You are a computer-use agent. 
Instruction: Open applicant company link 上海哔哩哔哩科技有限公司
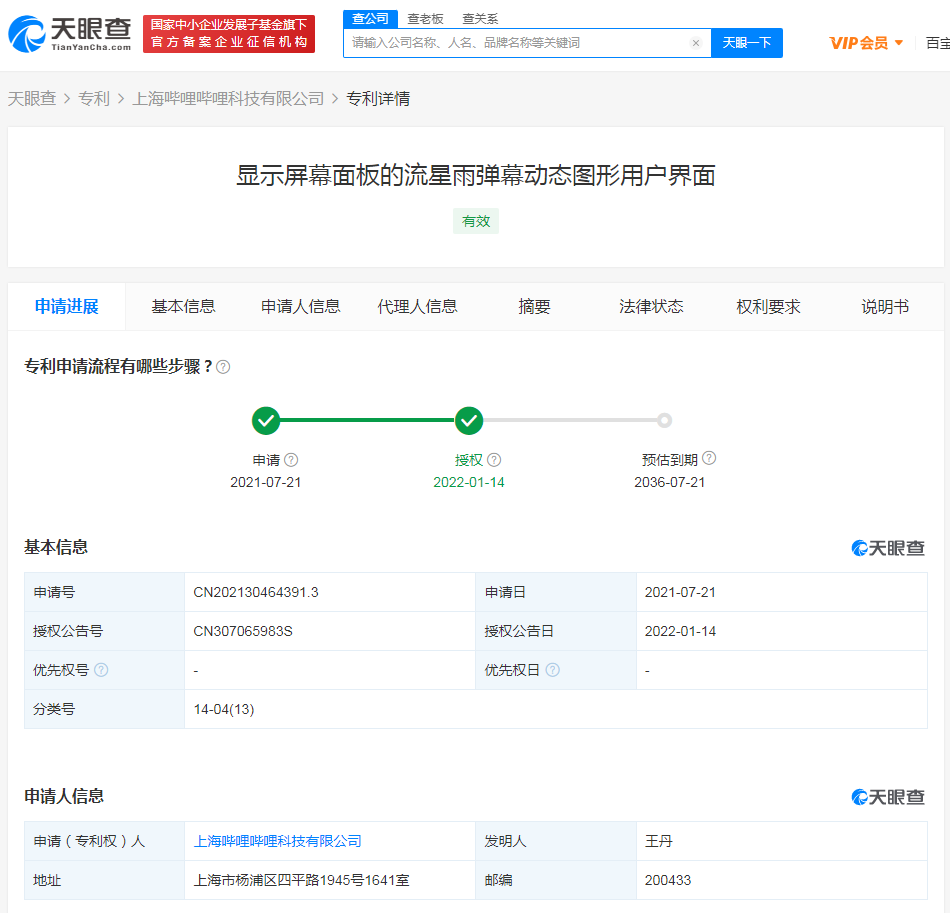click(x=278, y=840)
